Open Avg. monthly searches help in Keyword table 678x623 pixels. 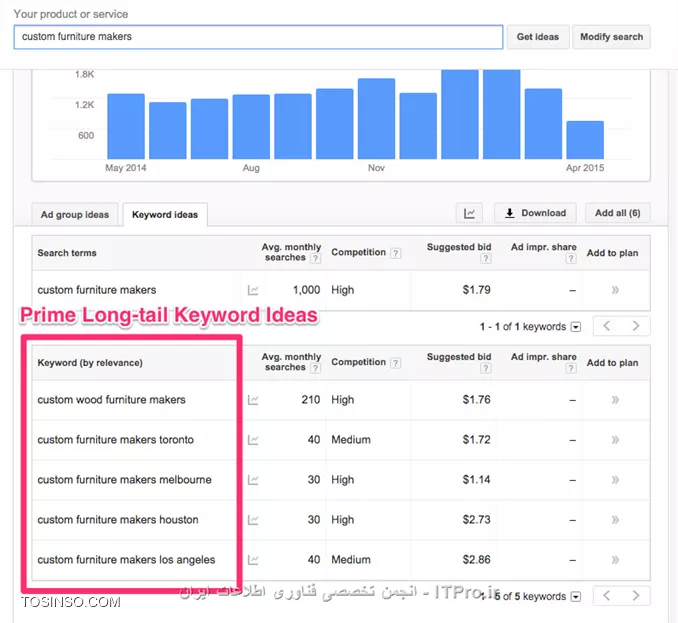316,368
